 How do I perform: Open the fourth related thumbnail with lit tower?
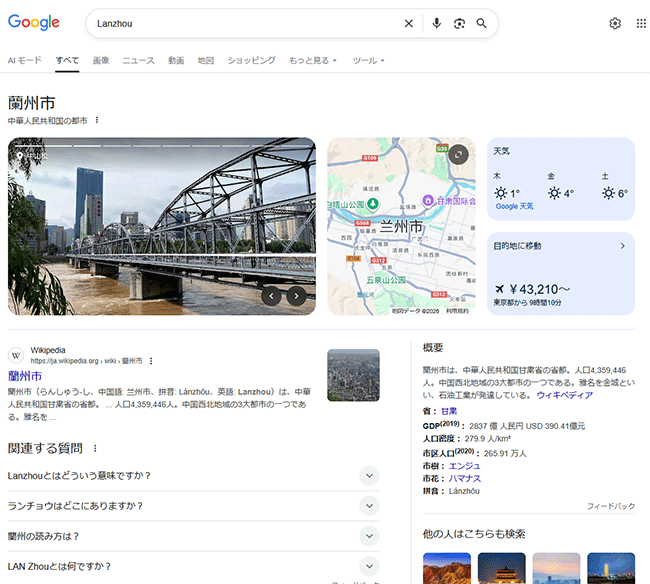tap(611, 568)
